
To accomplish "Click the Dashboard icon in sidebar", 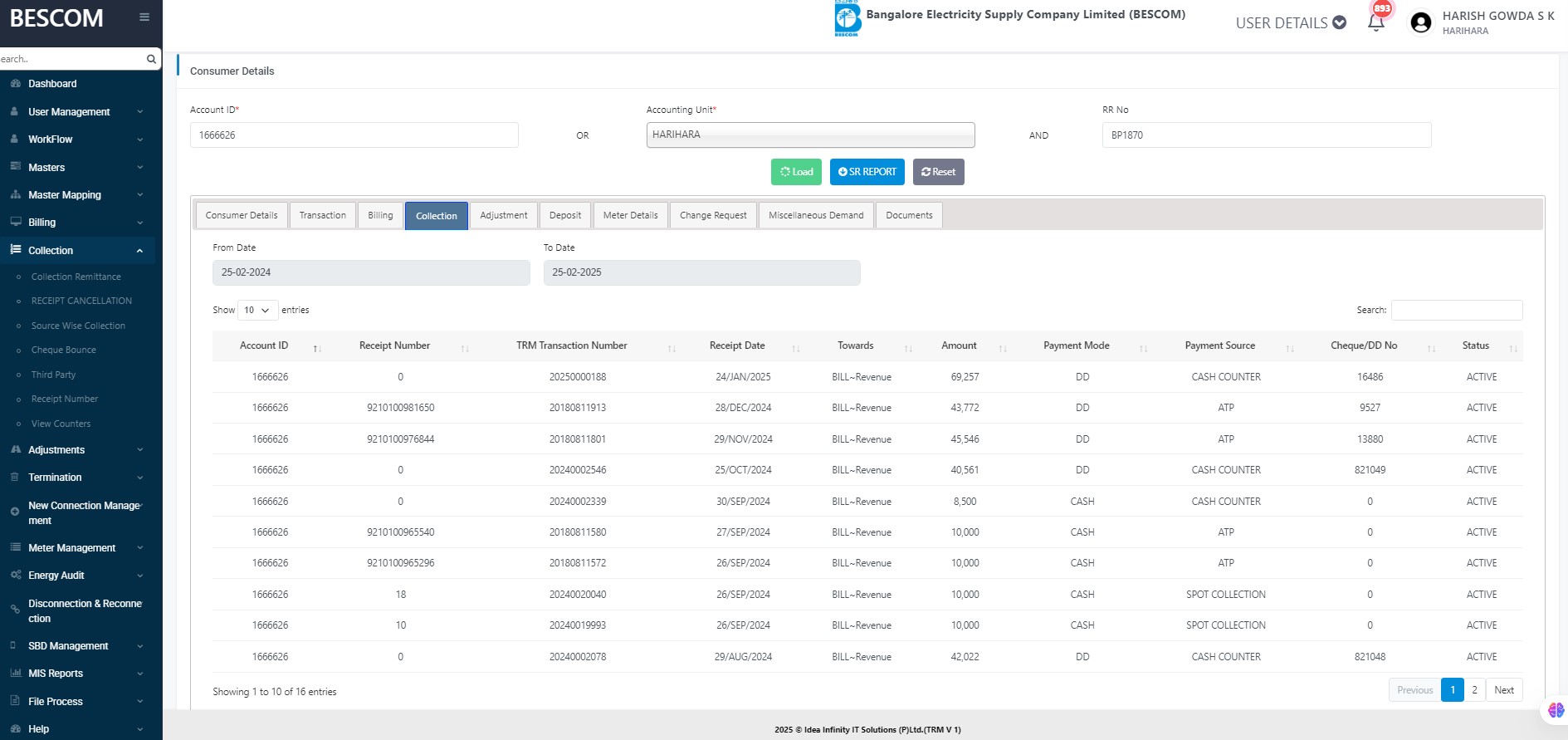I will (15, 84).
